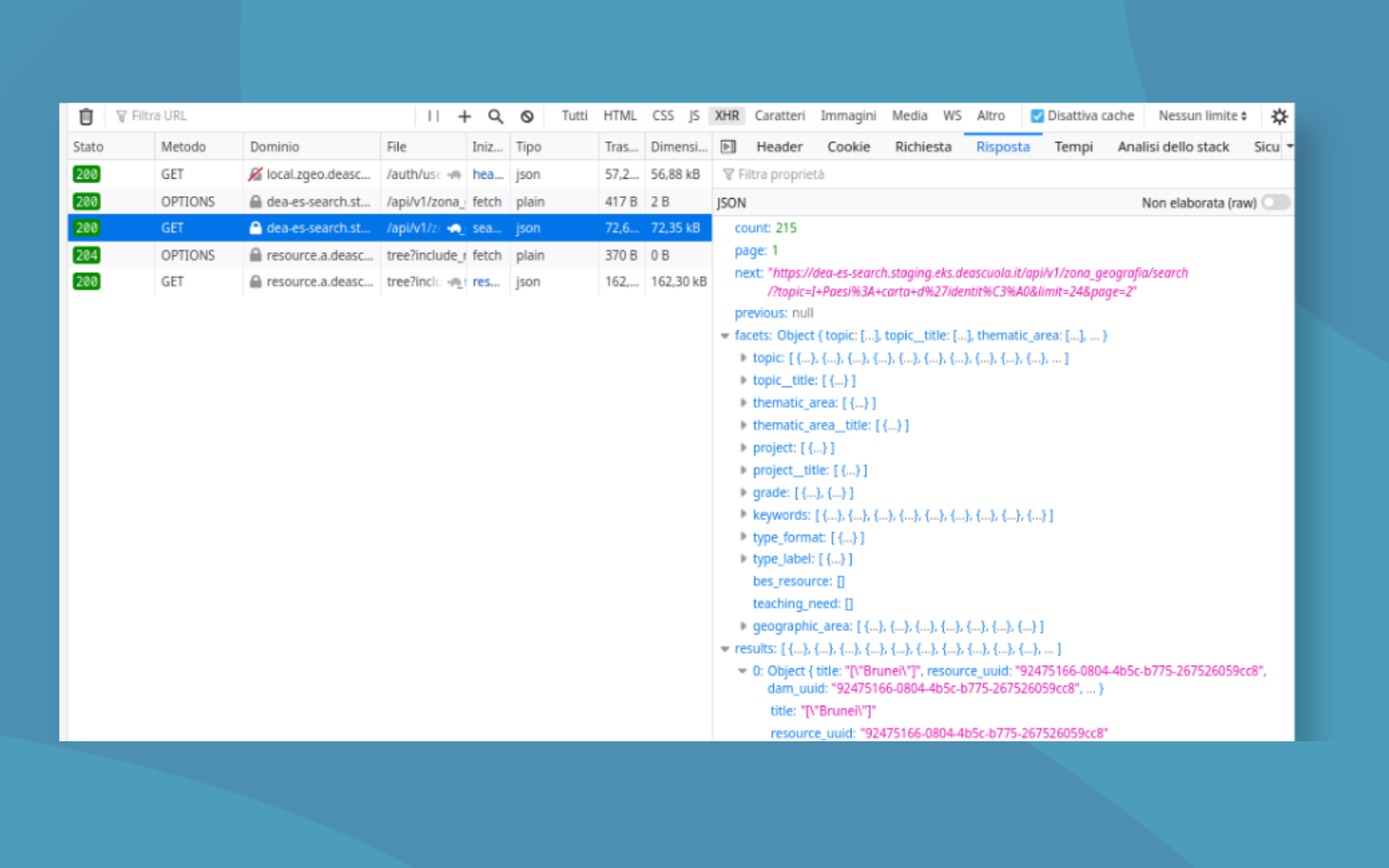Sort by the Dominio column header
This screenshot has height=868, width=1389.
pos(312,147)
